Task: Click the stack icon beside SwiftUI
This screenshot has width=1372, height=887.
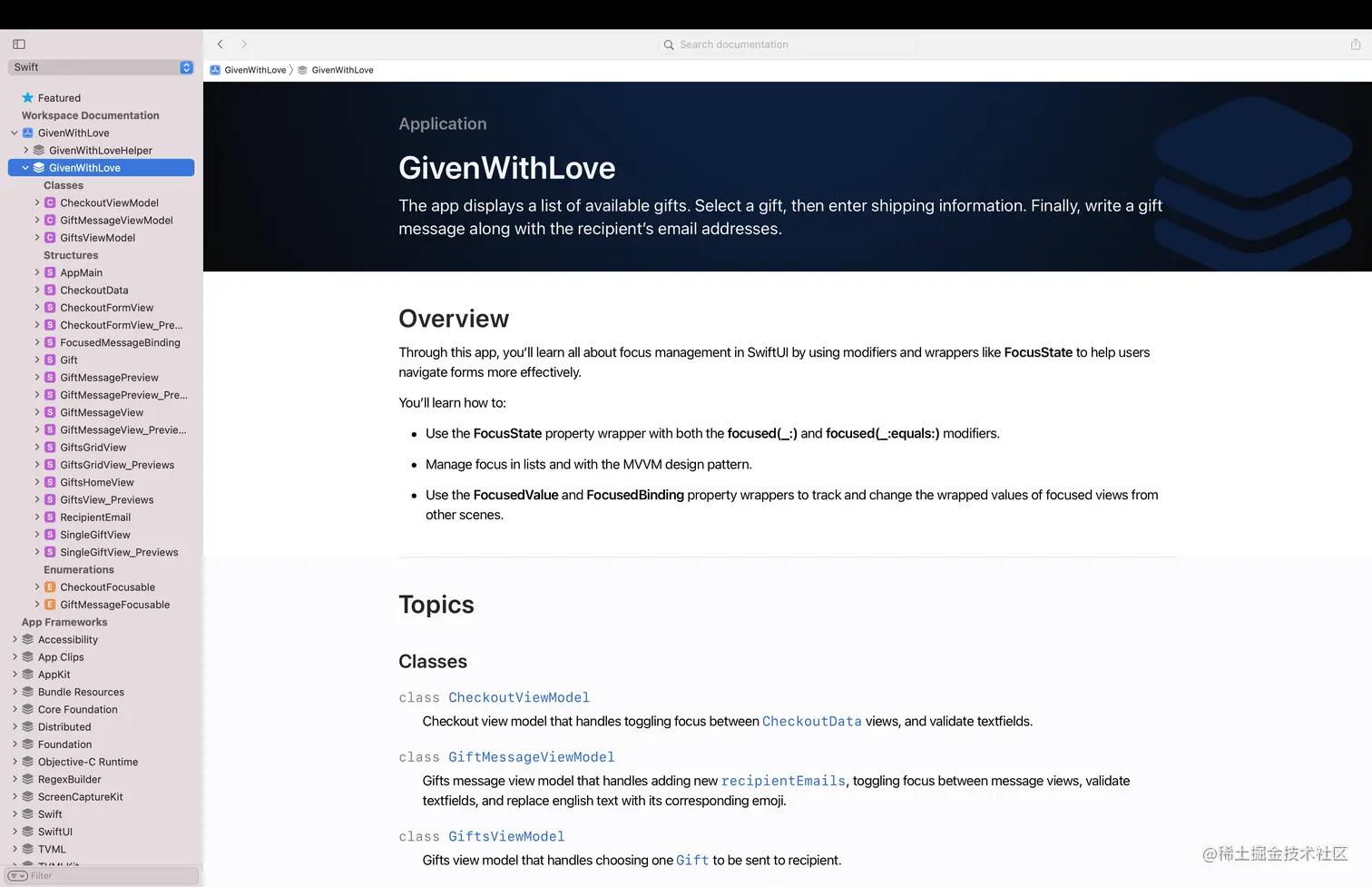Action: [28, 832]
